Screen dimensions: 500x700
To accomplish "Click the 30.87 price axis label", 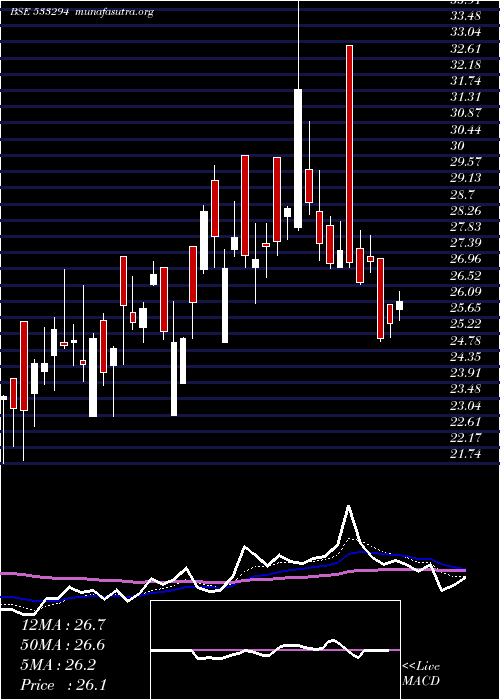I will click(466, 113).
